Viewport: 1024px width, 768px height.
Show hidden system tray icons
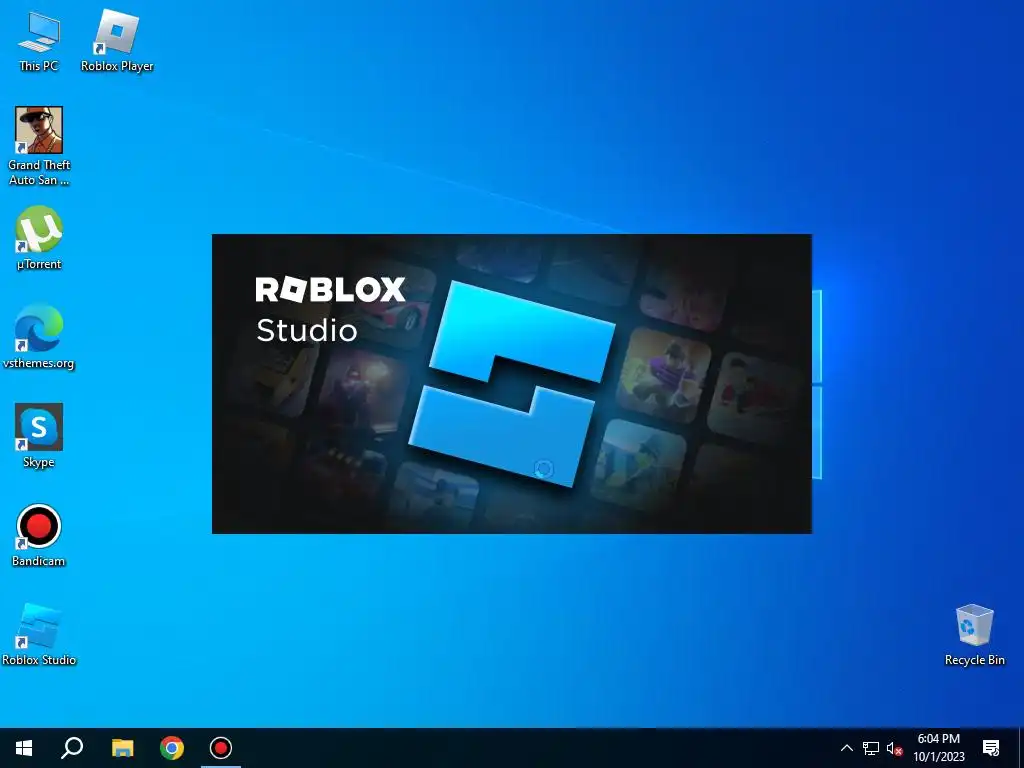[x=846, y=748]
